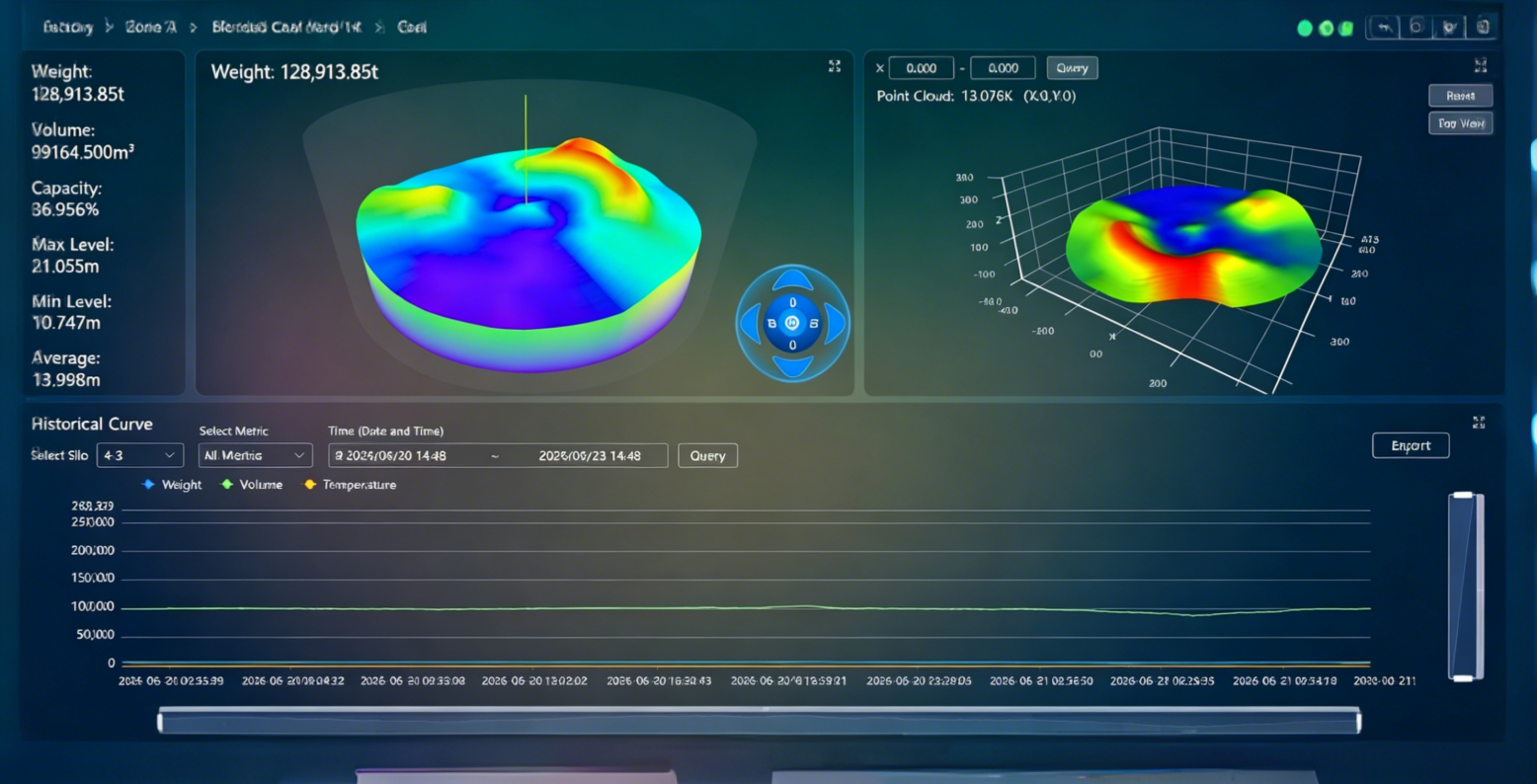The width and height of the screenshot is (1537, 784).
Task: Click the right arrow on the navigation pad
Action: (x=833, y=323)
